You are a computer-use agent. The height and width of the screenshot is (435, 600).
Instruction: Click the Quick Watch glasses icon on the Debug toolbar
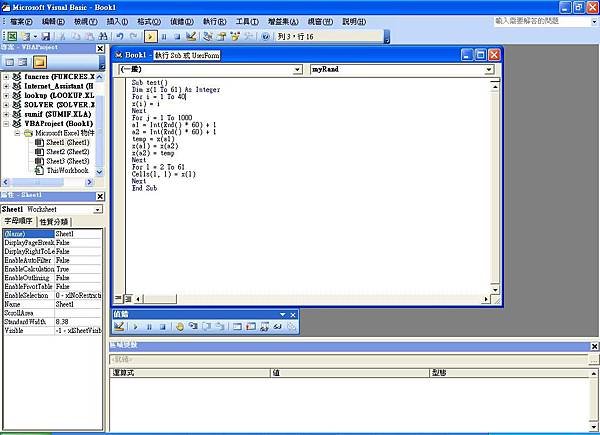(278, 326)
